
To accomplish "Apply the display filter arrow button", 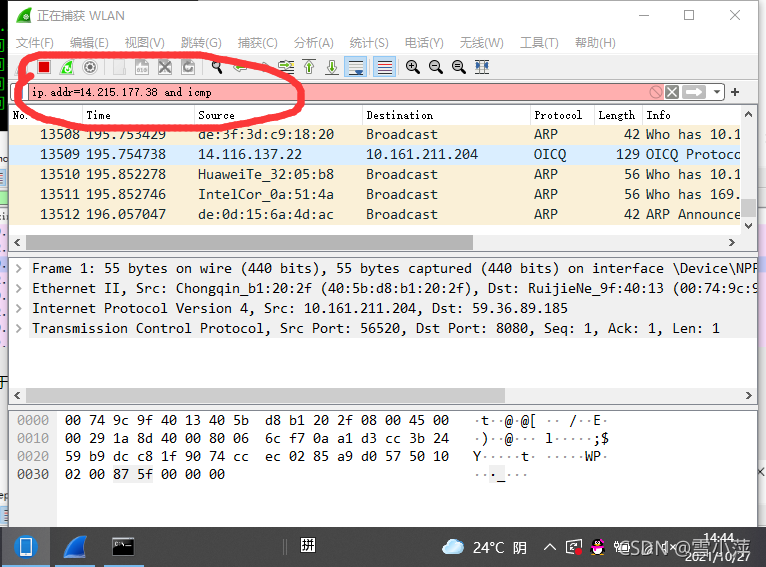I will (x=694, y=92).
